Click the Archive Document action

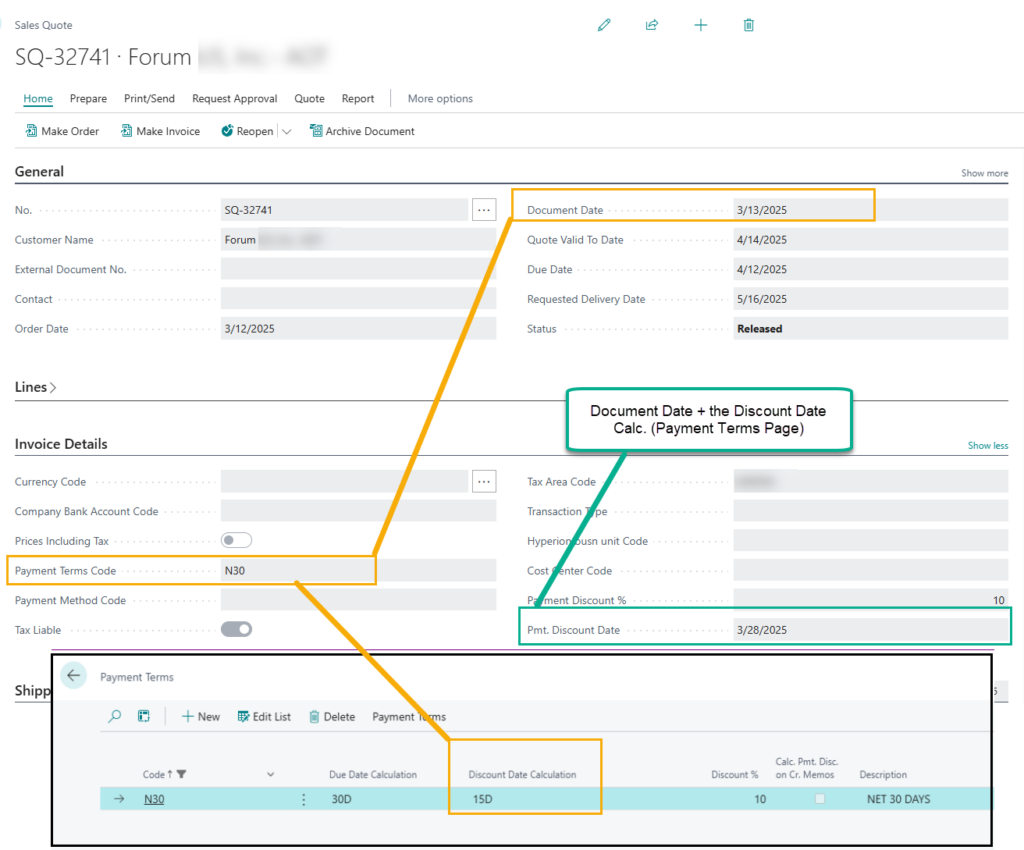362,131
